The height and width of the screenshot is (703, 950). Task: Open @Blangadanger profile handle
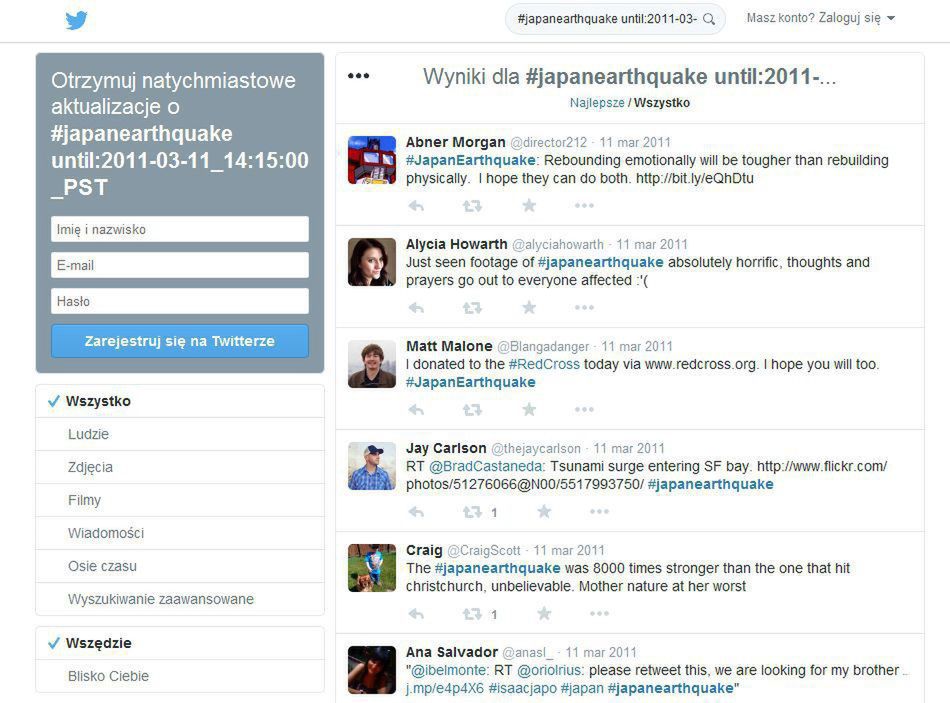(x=543, y=346)
